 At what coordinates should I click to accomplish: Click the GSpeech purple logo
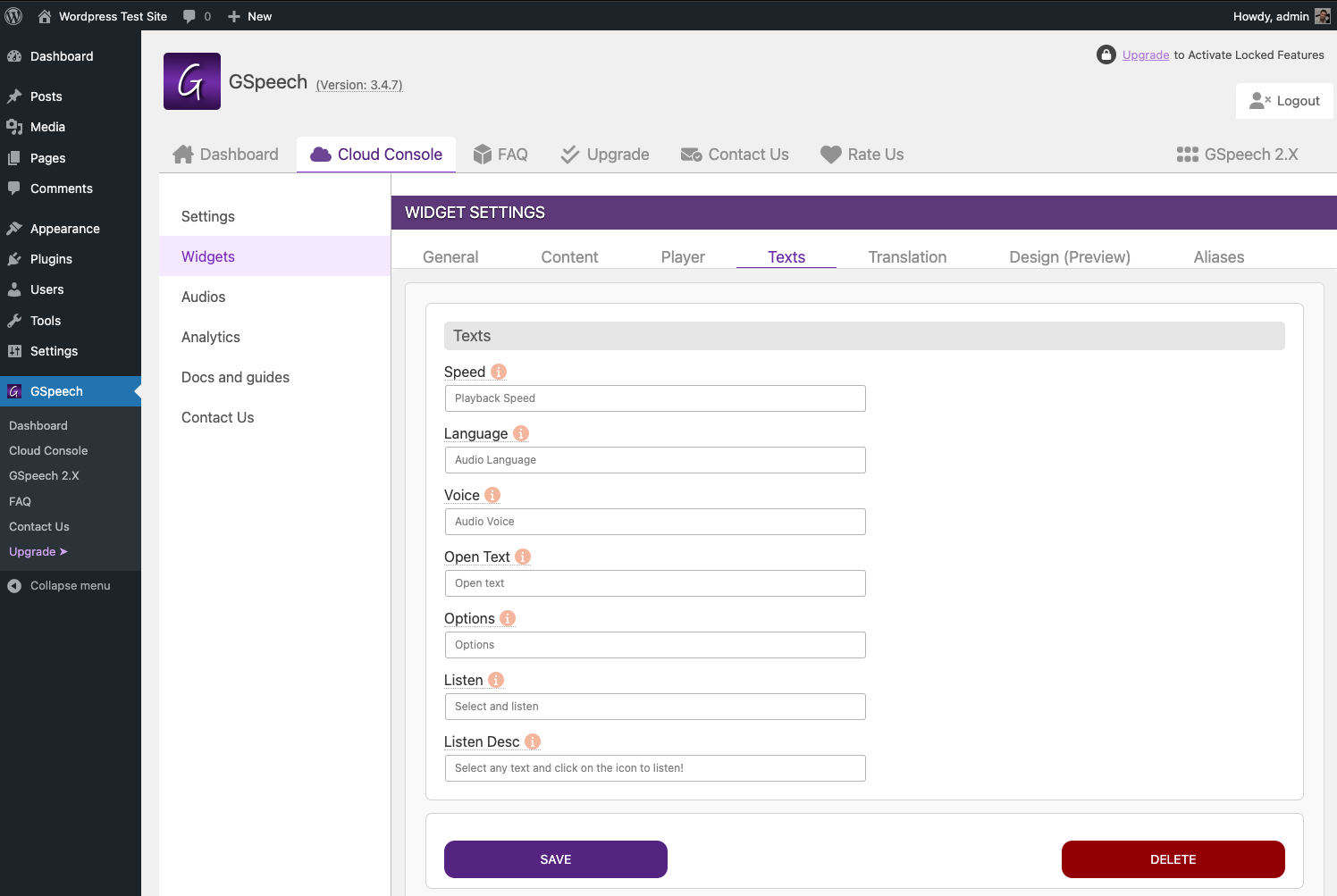click(192, 81)
